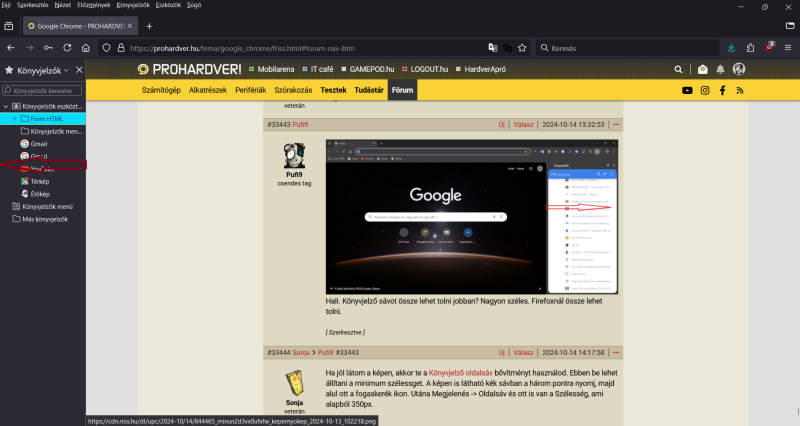Image resolution: width=800 pixels, height=426 pixels.
Task: Open the tracking protection shield icon
Action: (x=106, y=48)
